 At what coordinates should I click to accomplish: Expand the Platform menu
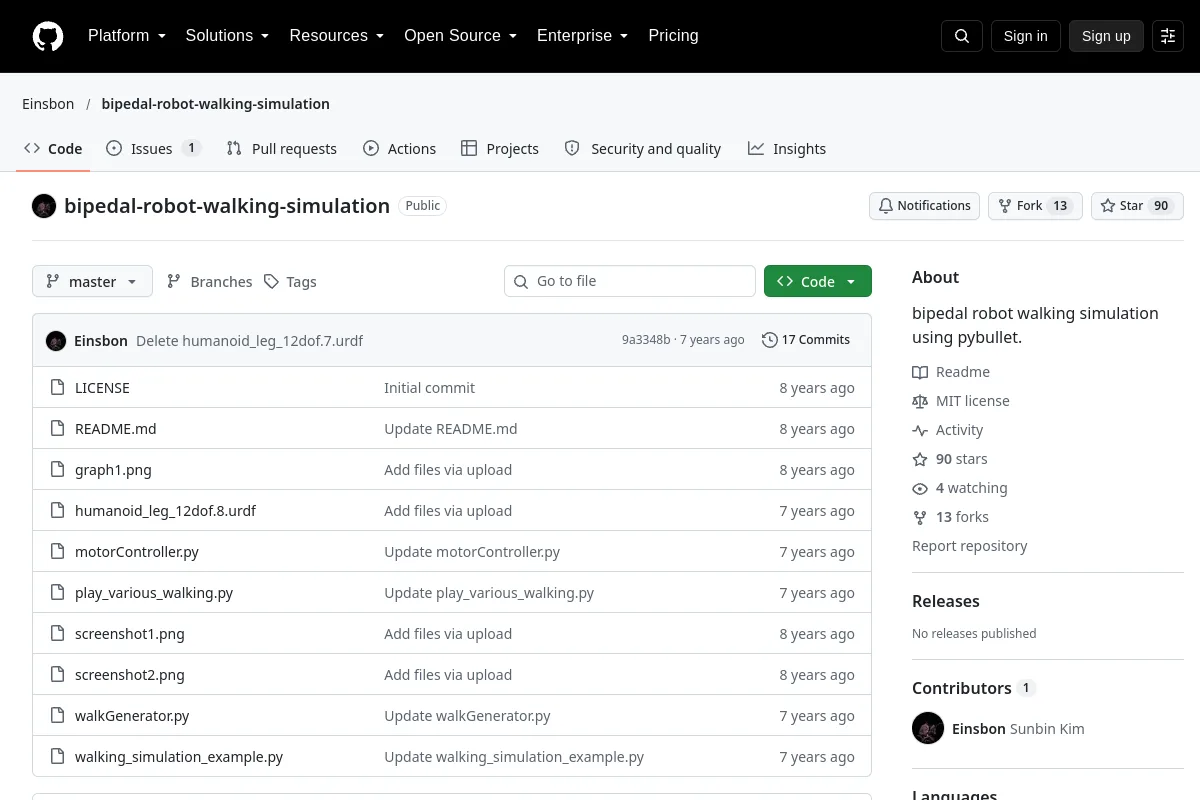[127, 36]
